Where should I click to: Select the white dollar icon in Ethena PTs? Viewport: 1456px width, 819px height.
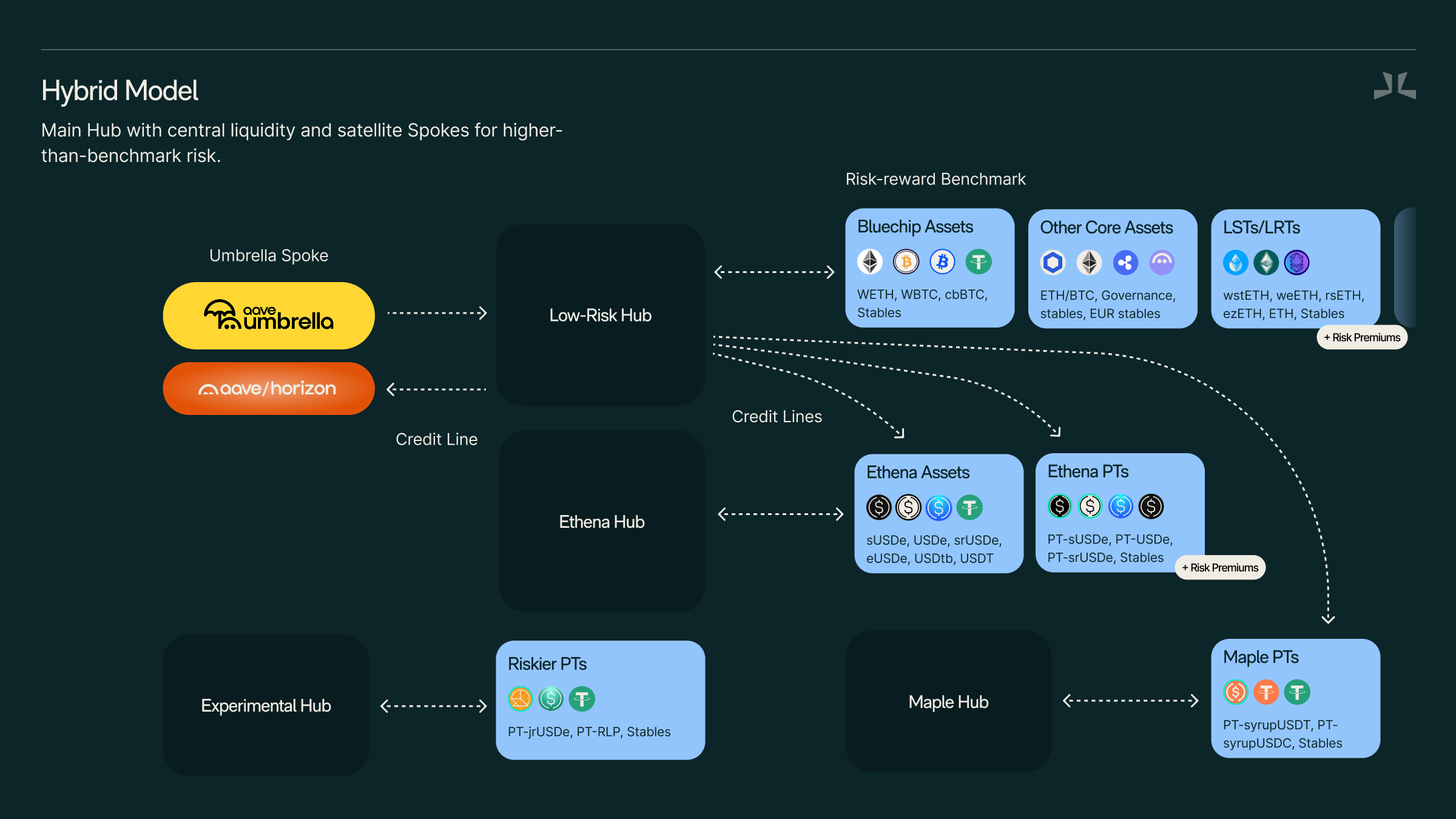pyautogui.click(x=1090, y=506)
